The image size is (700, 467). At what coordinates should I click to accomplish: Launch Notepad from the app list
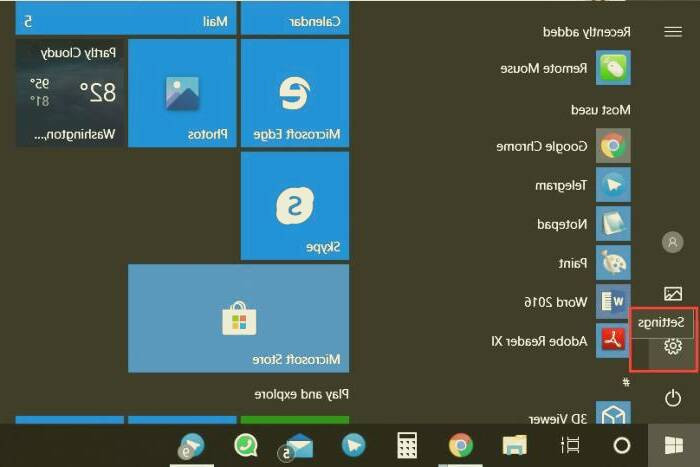612,224
